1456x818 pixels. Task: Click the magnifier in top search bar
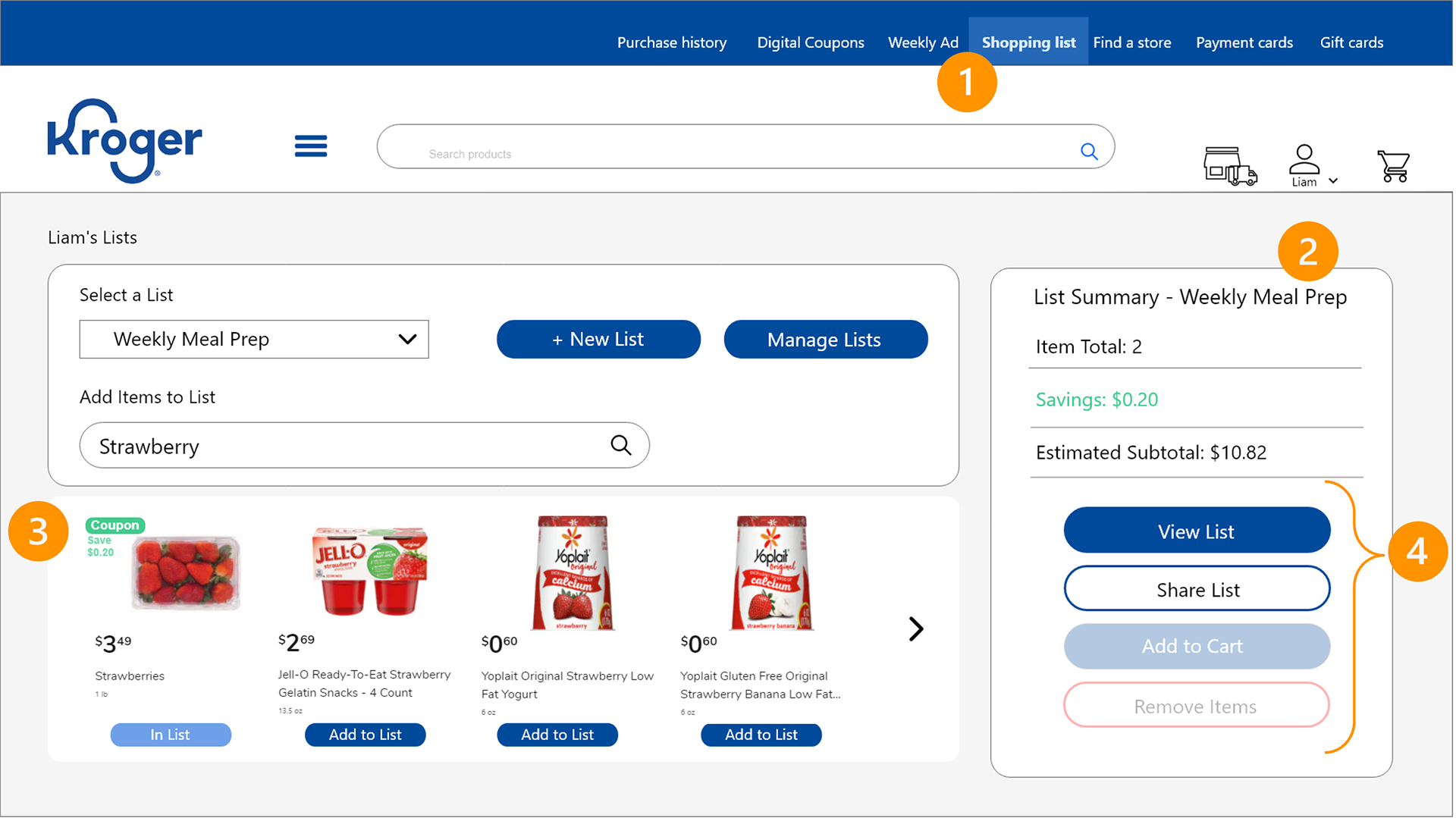click(1089, 152)
